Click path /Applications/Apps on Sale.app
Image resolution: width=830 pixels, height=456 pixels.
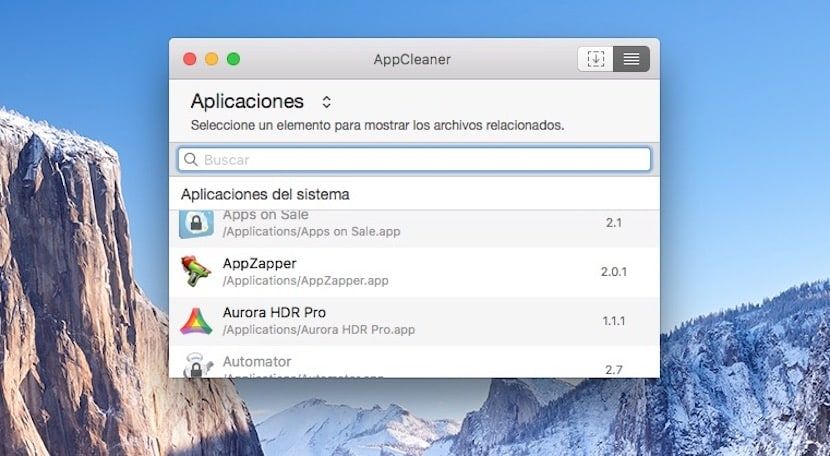tap(311, 231)
